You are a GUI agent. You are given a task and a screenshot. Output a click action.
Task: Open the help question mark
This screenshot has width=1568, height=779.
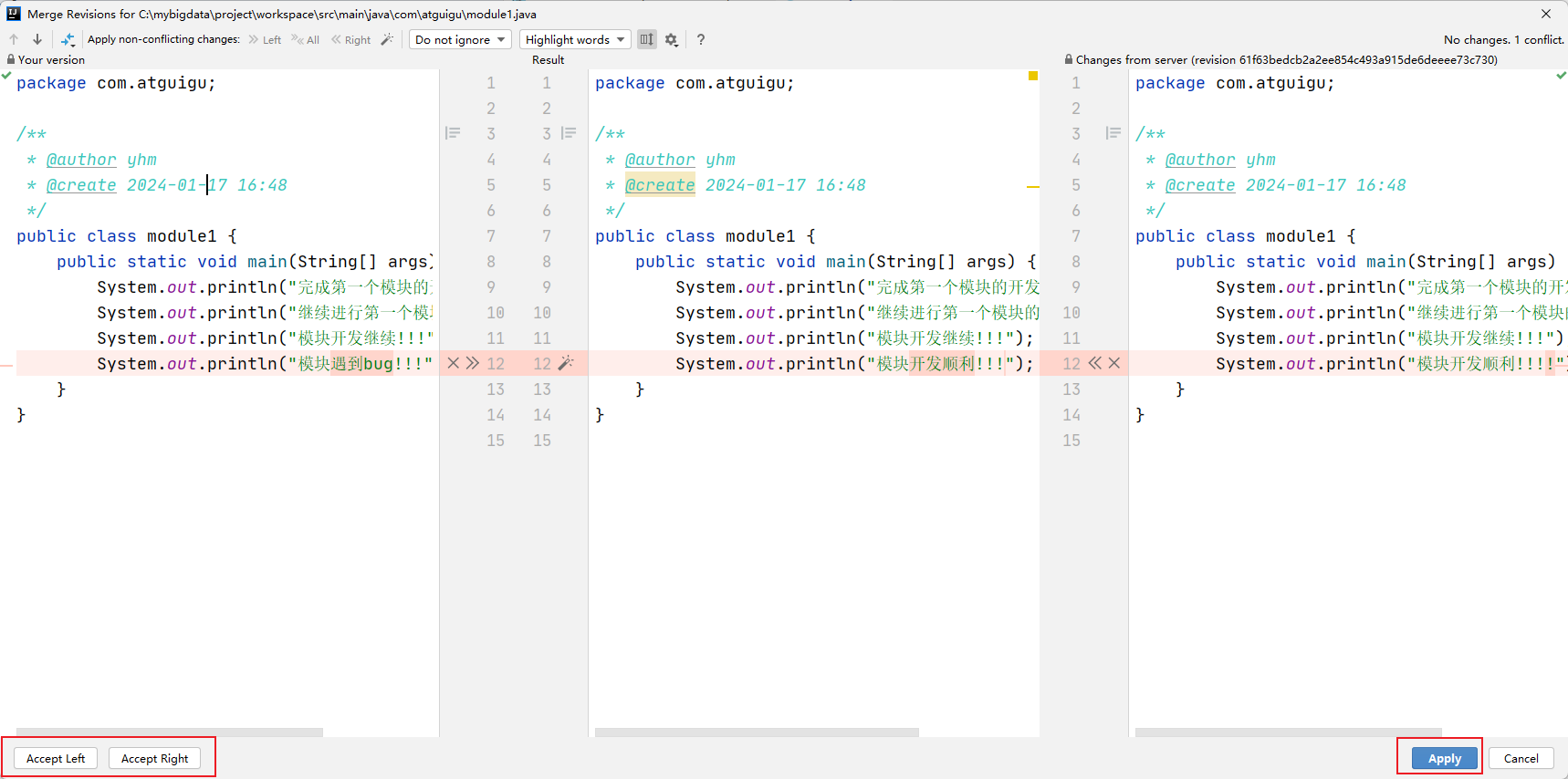coord(700,39)
